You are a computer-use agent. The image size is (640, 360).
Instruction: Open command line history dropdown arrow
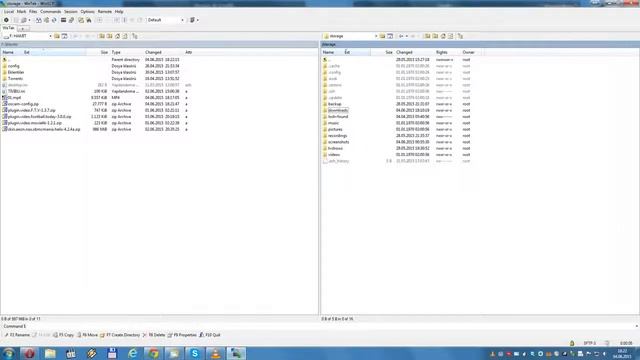tap(636, 327)
